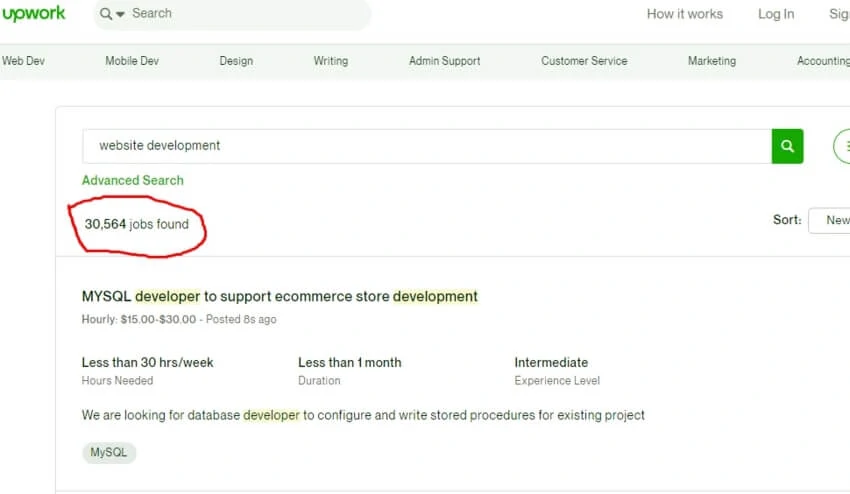Open the Writing category
Screen dimensions: 850x494
(x=331, y=61)
